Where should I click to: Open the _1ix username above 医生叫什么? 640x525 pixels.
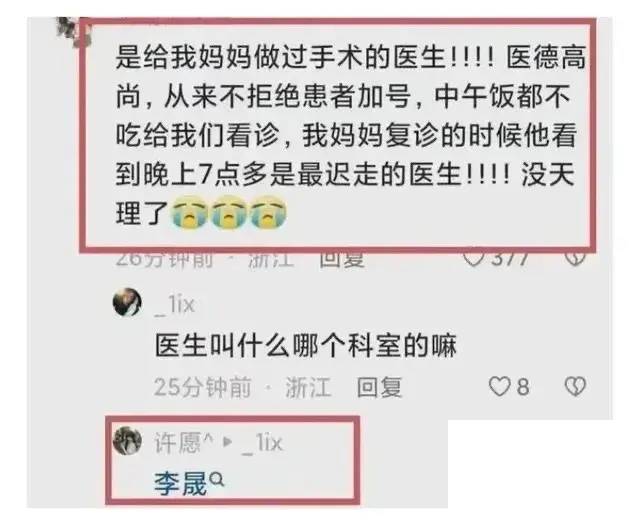[174, 305]
